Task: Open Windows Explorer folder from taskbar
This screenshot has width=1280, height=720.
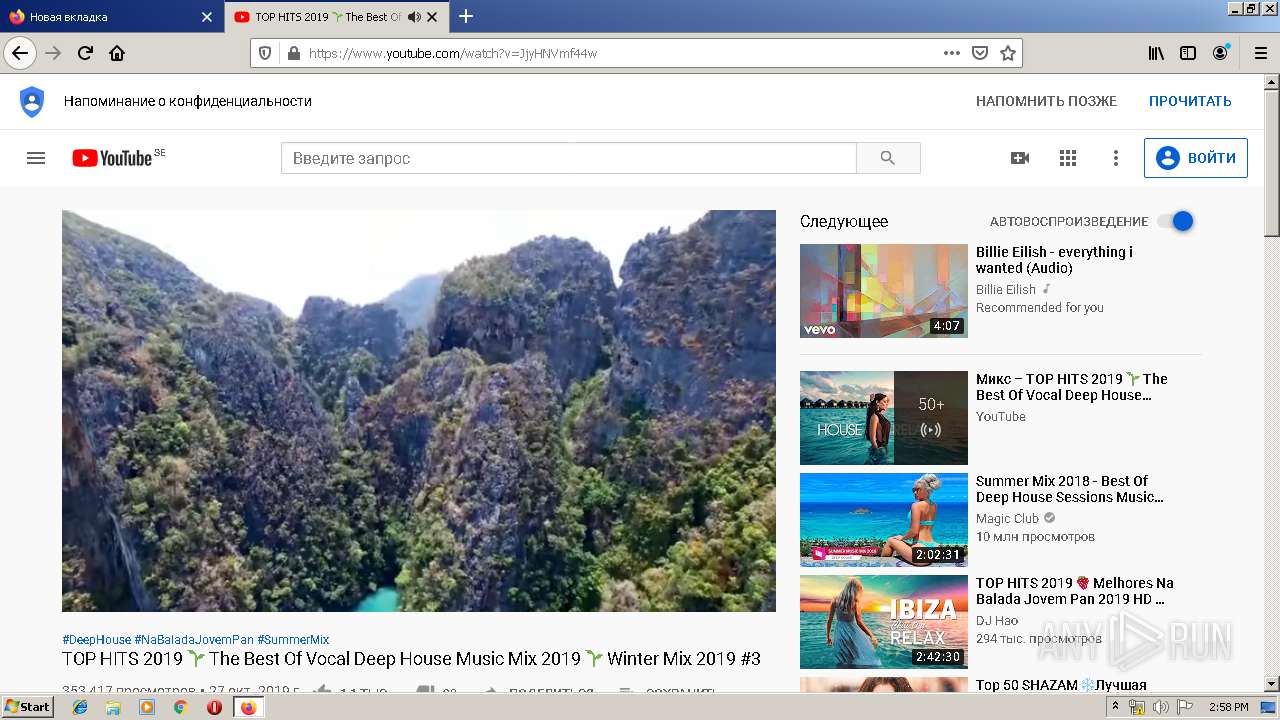Action: pos(113,707)
